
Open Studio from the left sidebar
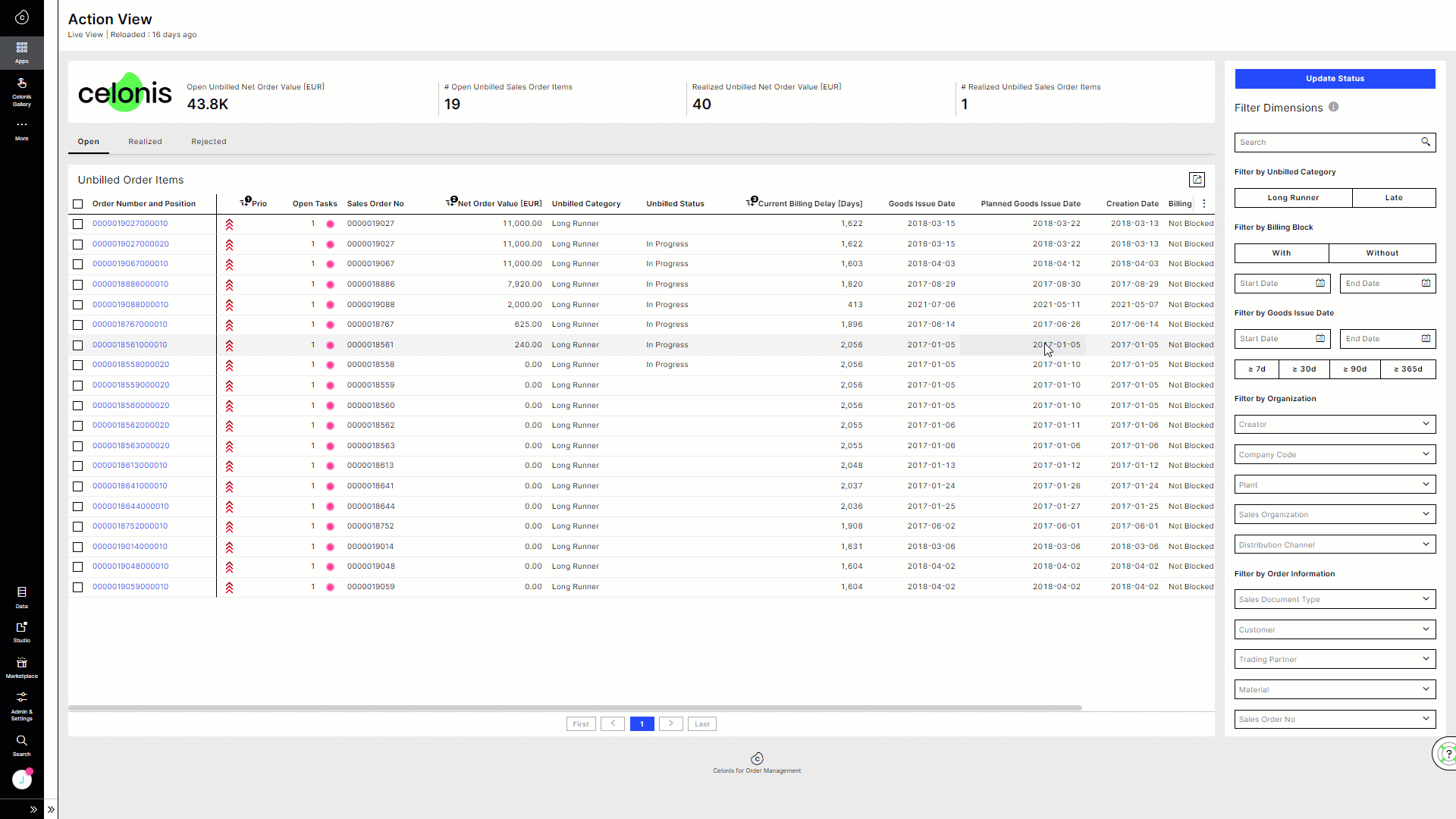click(x=21, y=632)
